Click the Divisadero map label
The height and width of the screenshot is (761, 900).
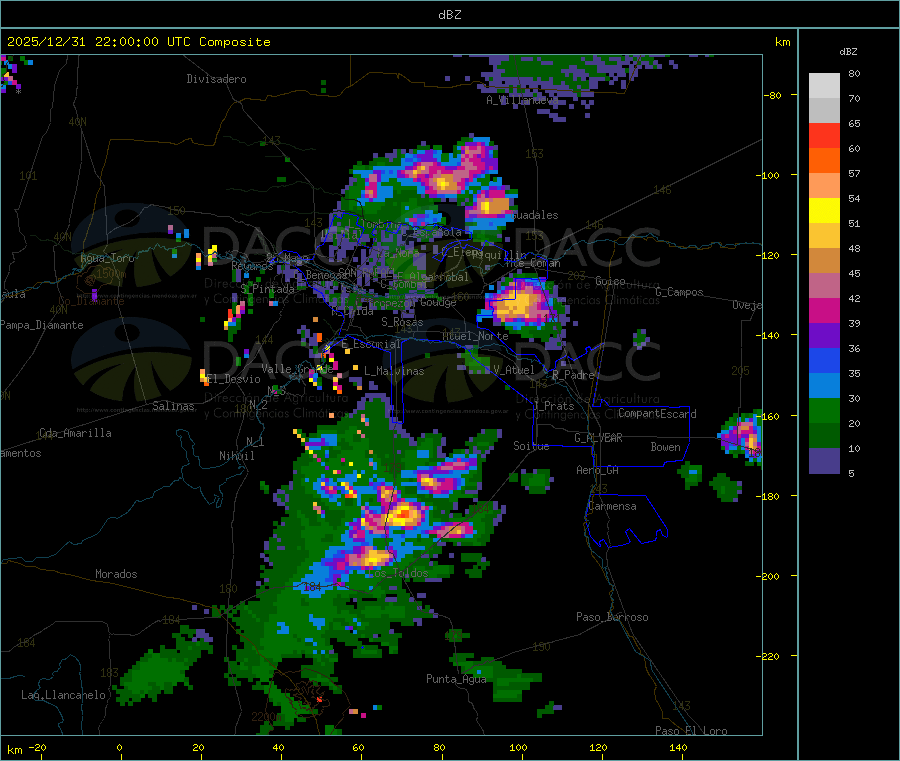click(x=216, y=79)
